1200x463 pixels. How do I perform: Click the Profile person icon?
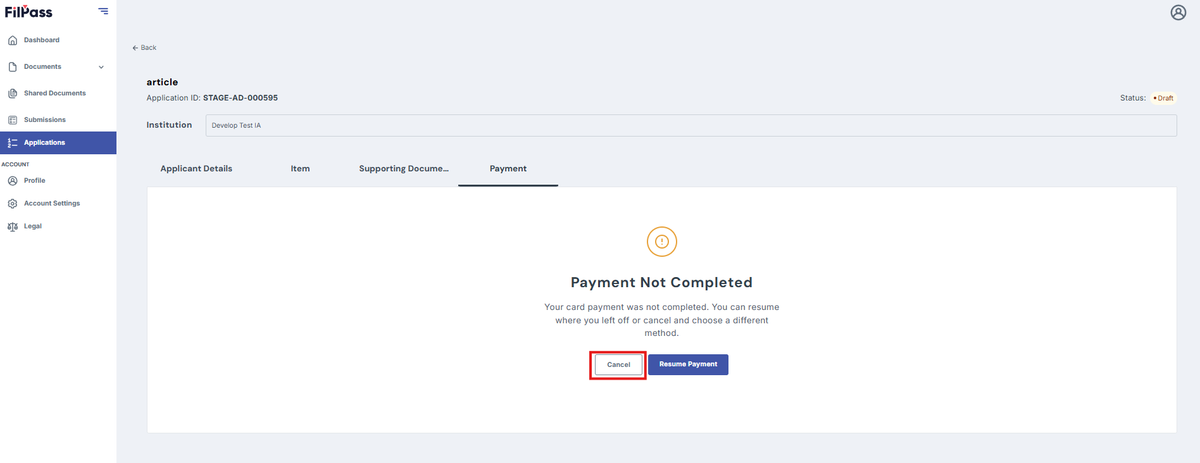[12, 181]
